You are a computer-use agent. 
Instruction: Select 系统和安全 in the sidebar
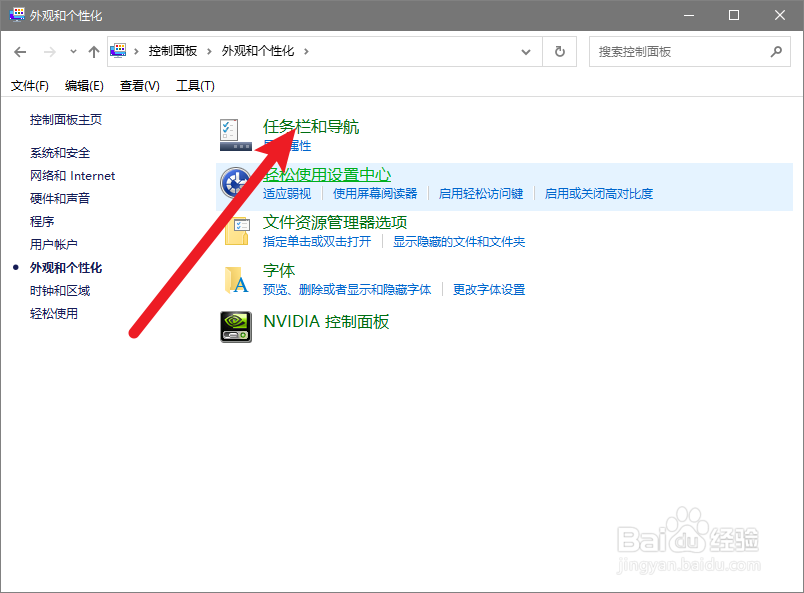click(x=60, y=152)
